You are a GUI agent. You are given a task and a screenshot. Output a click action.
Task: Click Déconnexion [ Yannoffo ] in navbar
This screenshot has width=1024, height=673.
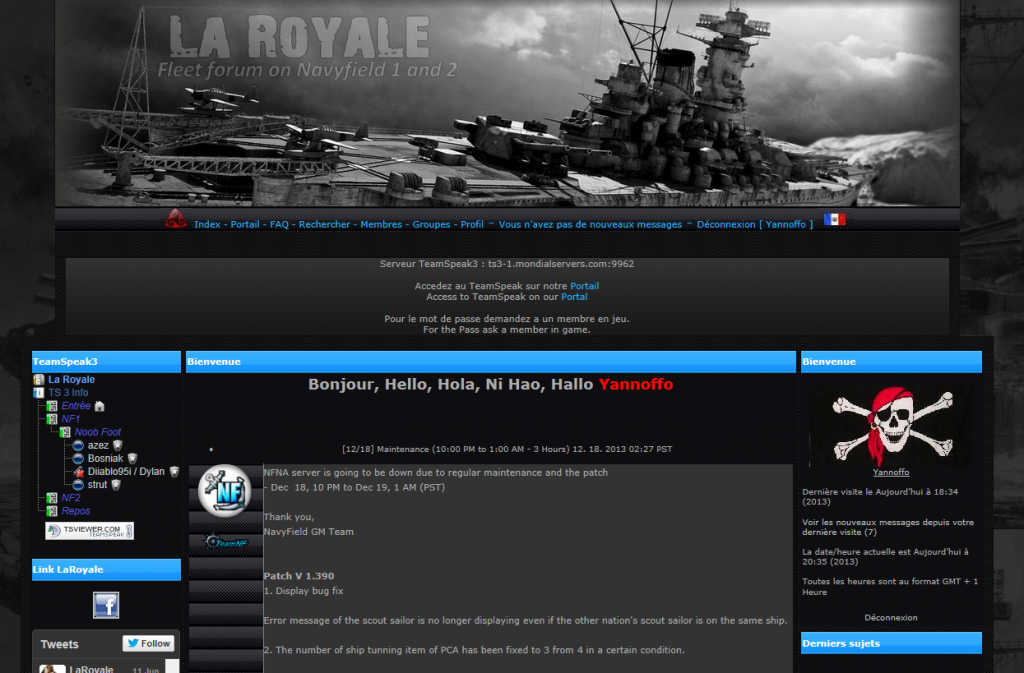(x=755, y=224)
